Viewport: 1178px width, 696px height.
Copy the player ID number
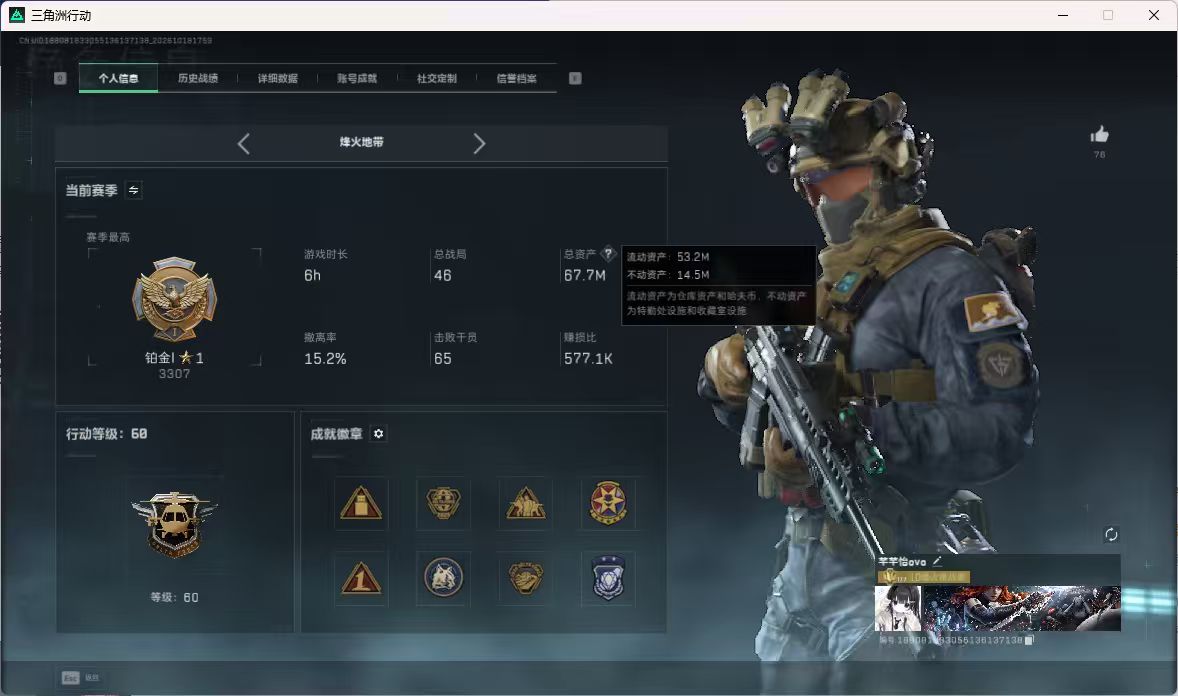1030,640
